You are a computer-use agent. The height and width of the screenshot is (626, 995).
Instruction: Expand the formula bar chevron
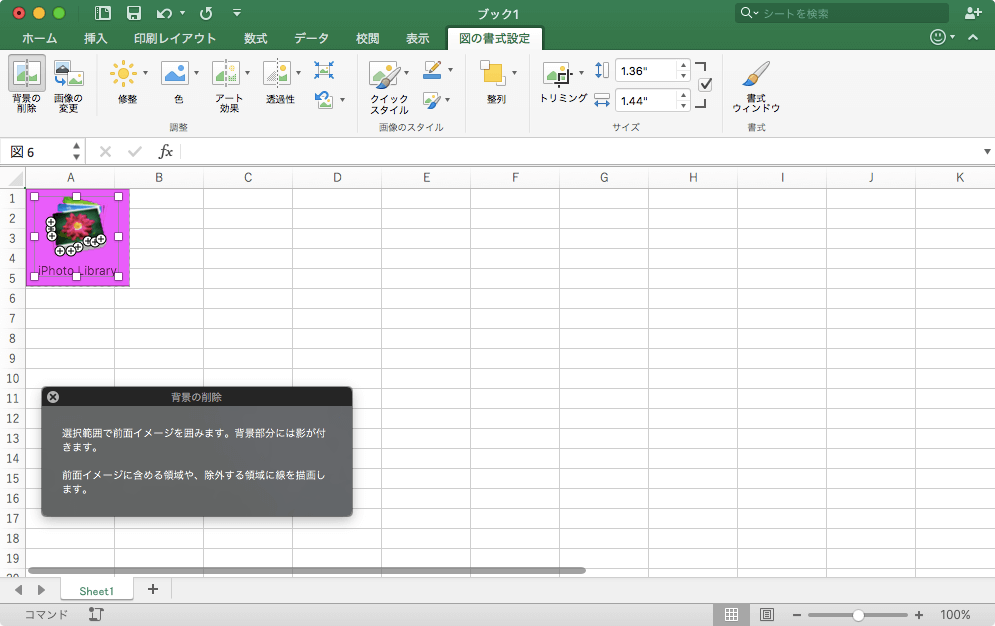(987, 152)
